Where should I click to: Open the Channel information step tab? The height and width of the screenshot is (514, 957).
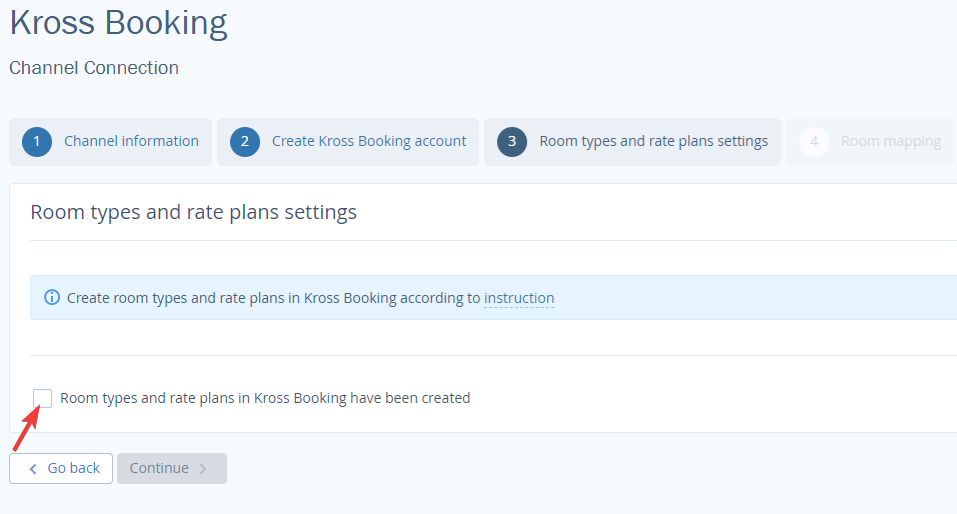(110, 142)
